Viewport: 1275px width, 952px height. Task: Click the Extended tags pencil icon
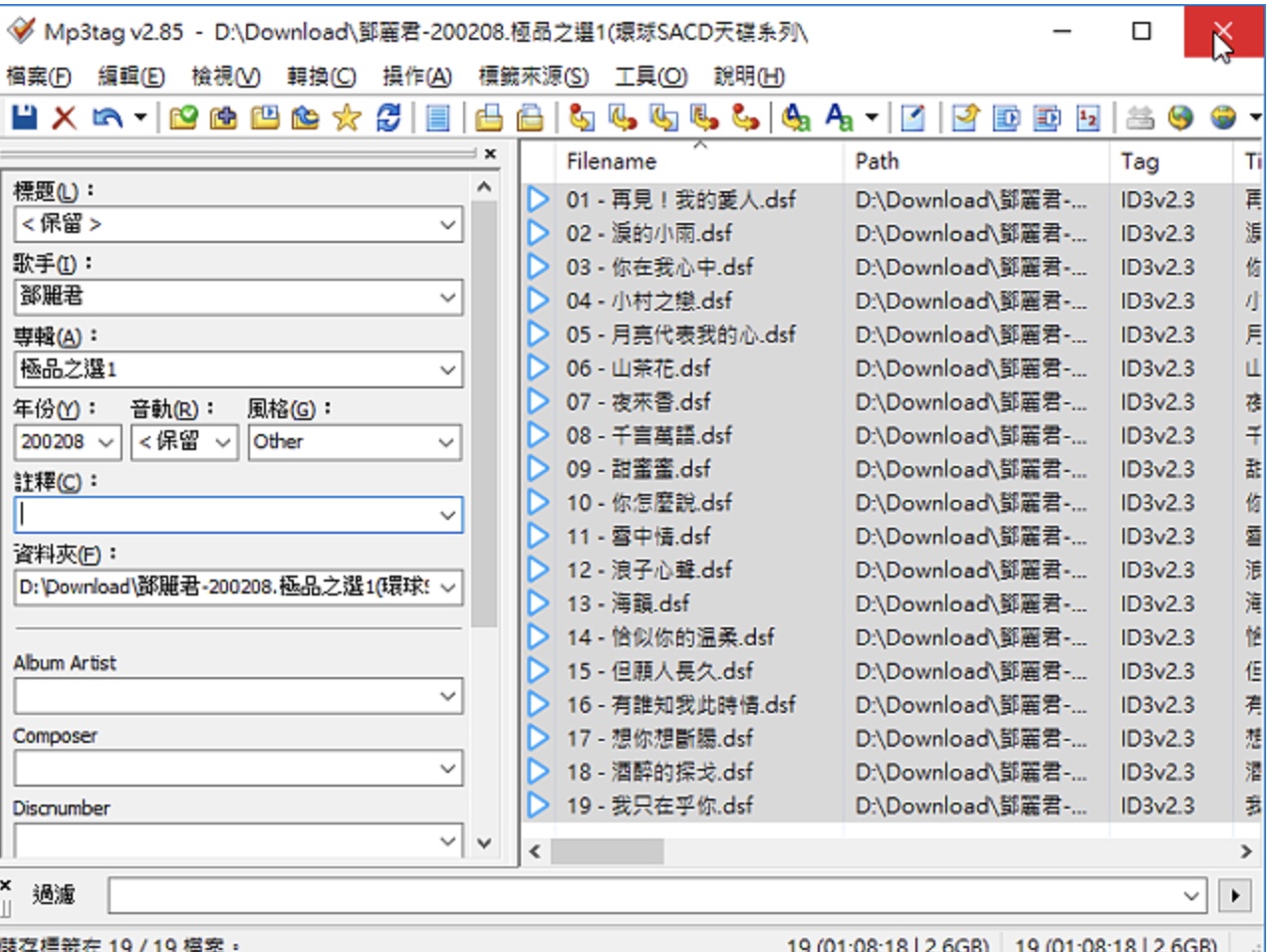912,118
